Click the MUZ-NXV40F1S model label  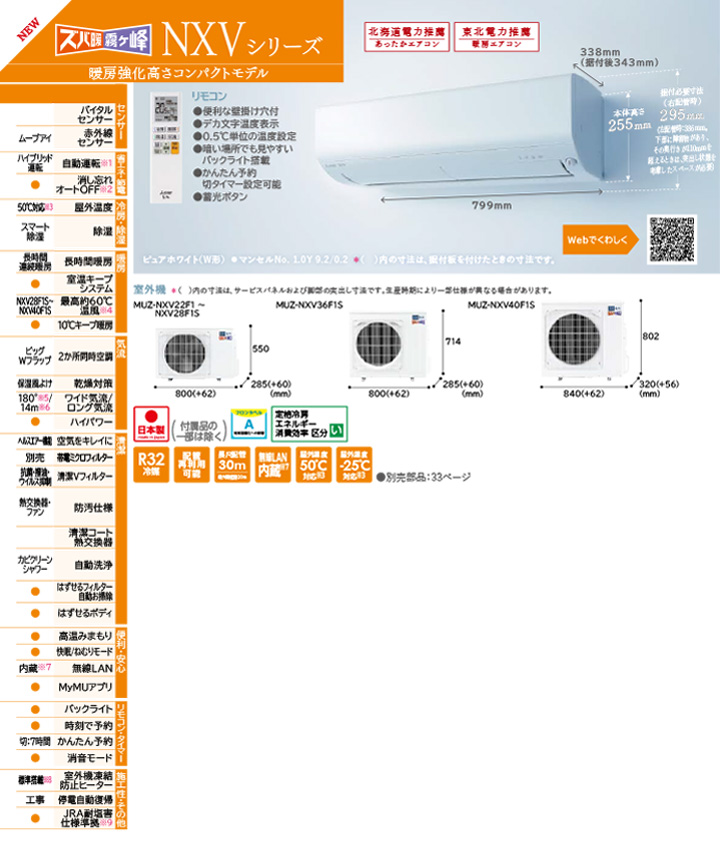(x=501, y=305)
